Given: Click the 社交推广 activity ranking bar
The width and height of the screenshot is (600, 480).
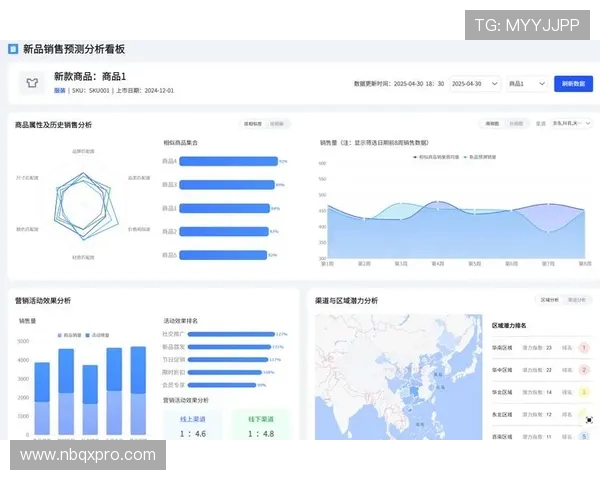Looking at the screenshot, I should pyautogui.click(x=231, y=334).
